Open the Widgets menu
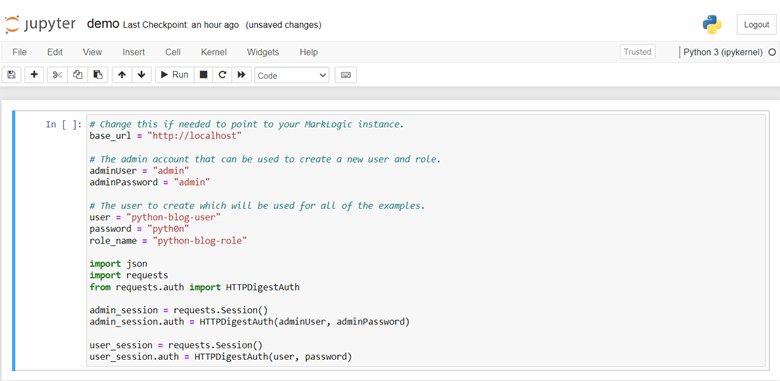The width and height of the screenshot is (780, 381). pyautogui.click(x=263, y=52)
